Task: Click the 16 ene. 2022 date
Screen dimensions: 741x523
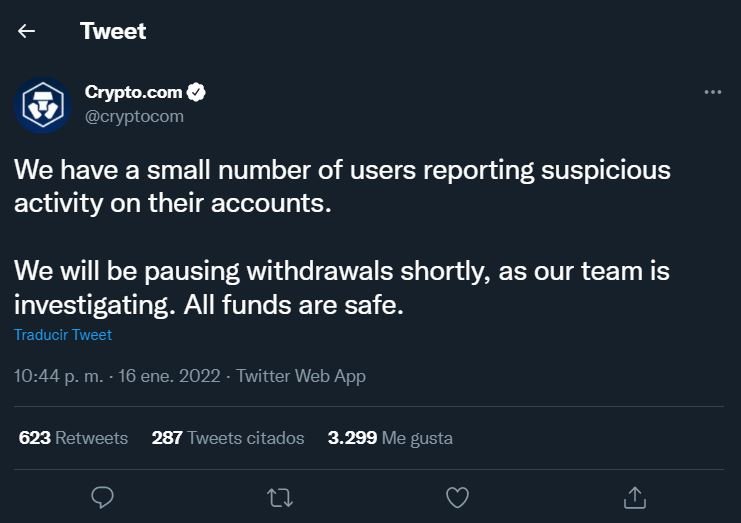Action: point(169,376)
